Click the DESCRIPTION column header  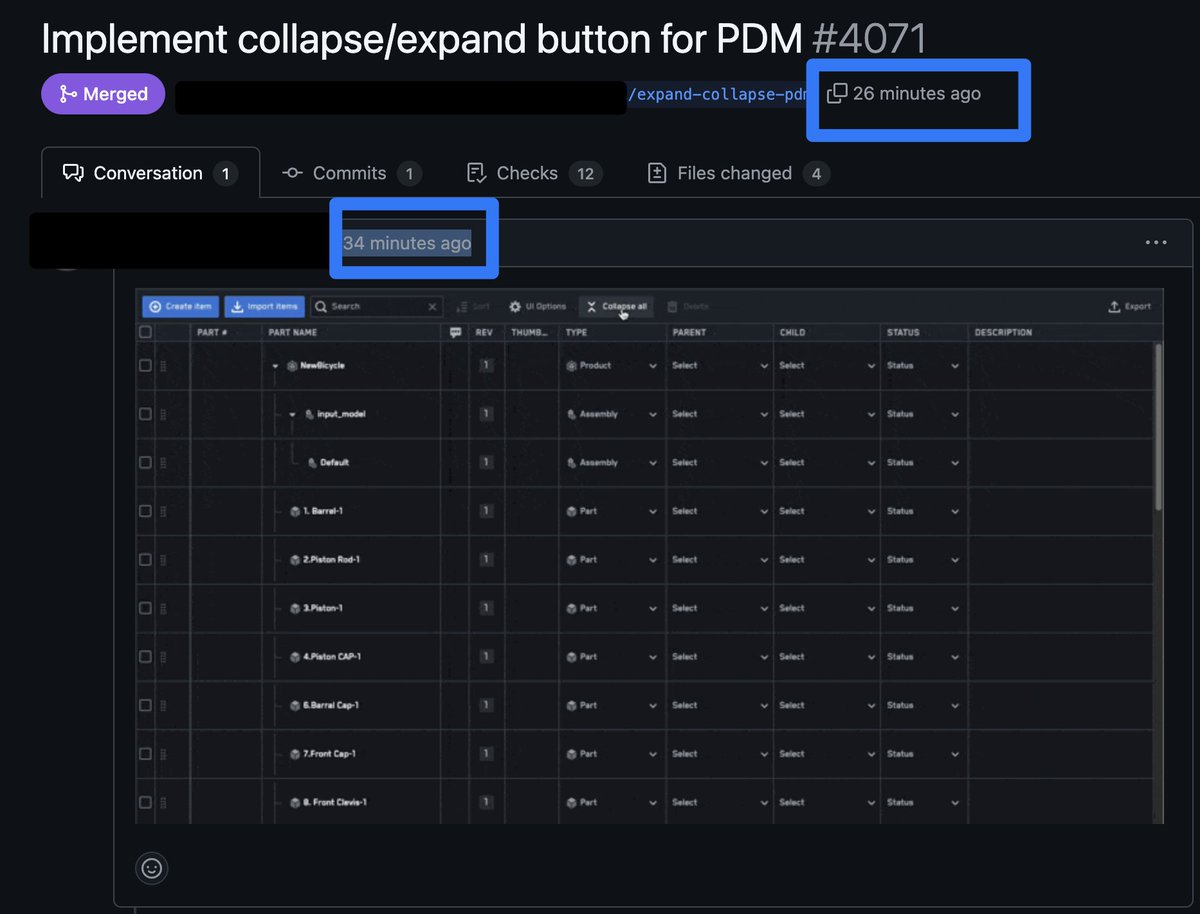pos(1003,332)
